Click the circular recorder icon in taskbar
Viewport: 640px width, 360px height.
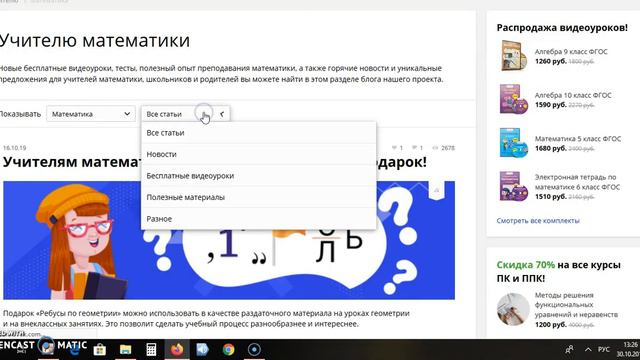[x=254, y=349]
